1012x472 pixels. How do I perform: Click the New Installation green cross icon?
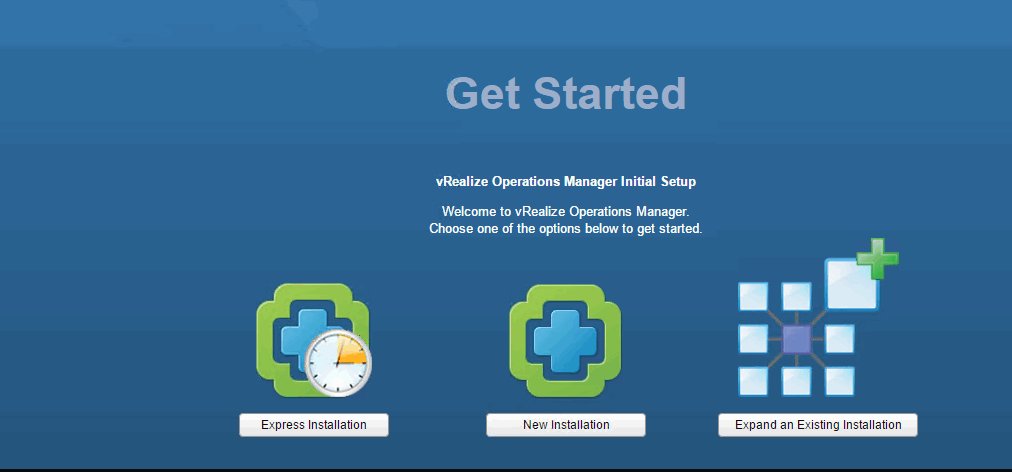tap(565, 340)
